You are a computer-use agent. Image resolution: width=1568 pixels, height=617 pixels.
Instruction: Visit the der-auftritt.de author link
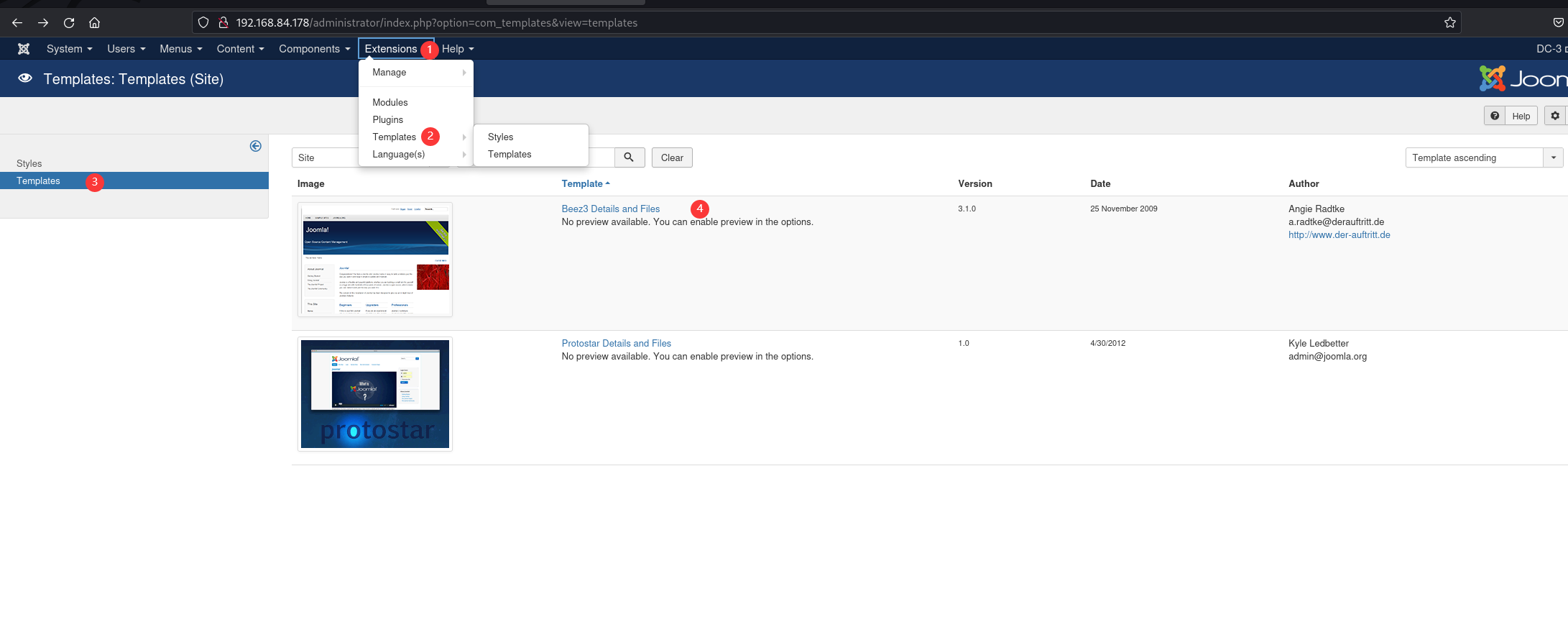click(x=1339, y=235)
